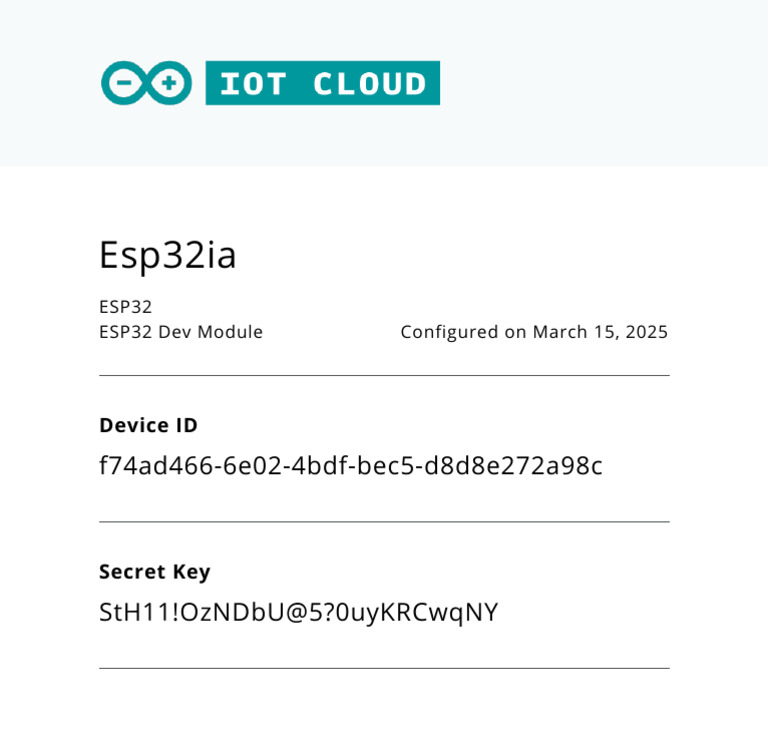Click the divider line above Secret Key
Viewport: 768px width, 734px height.
pyautogui.click(x=384, y=522)
